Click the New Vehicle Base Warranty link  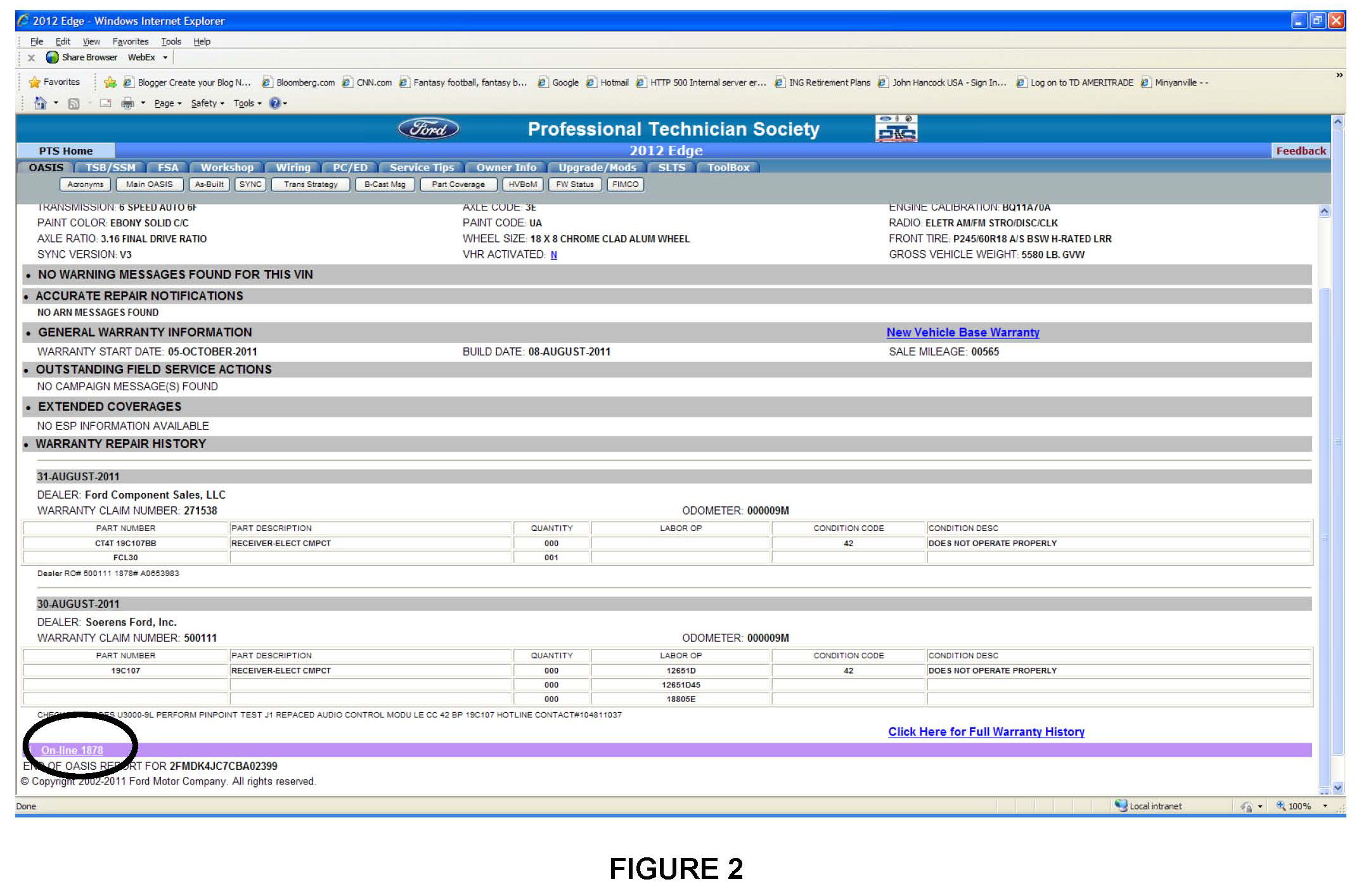(962, 333)
